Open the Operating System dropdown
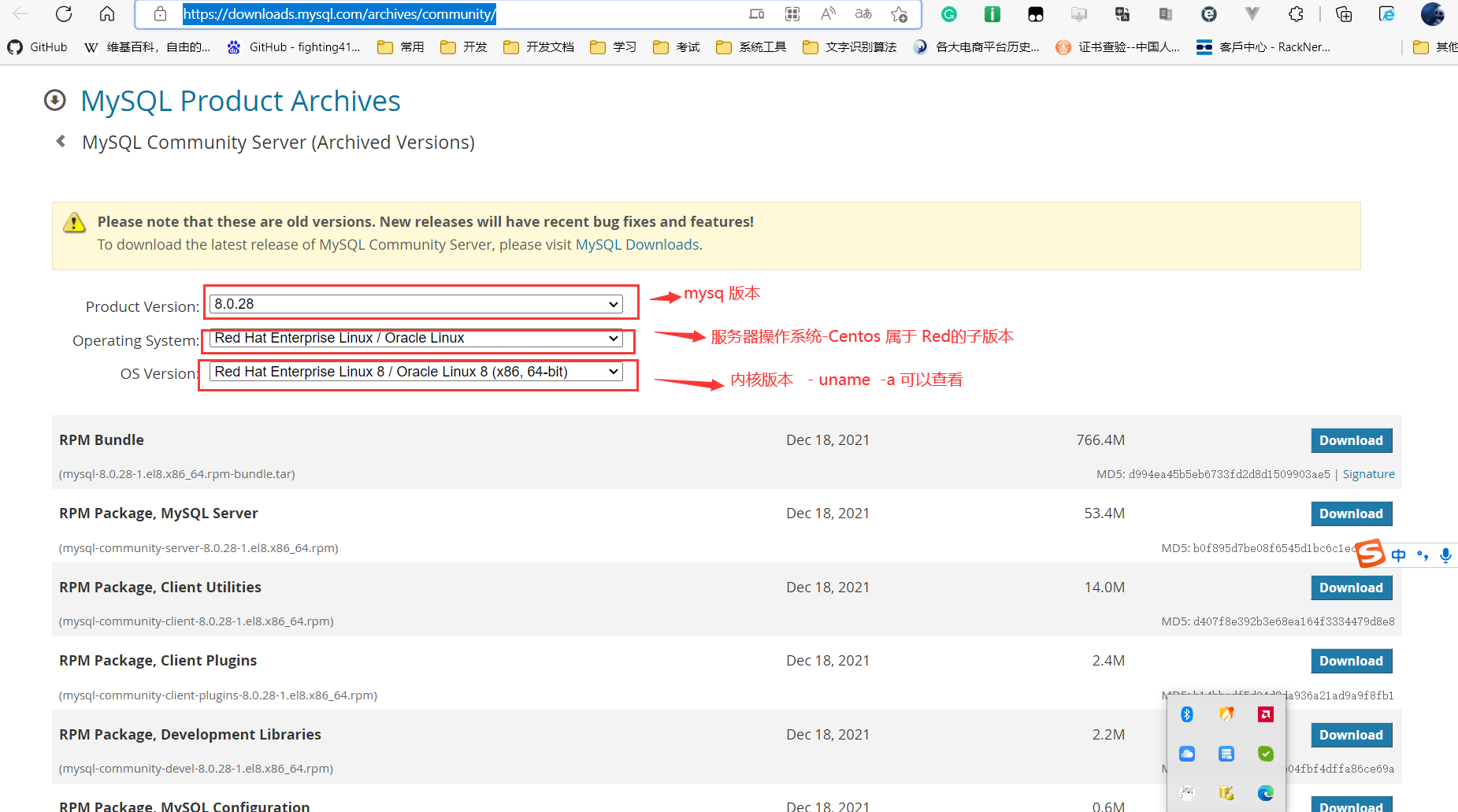Viewport: 1458px width, 812px height. 416,338
